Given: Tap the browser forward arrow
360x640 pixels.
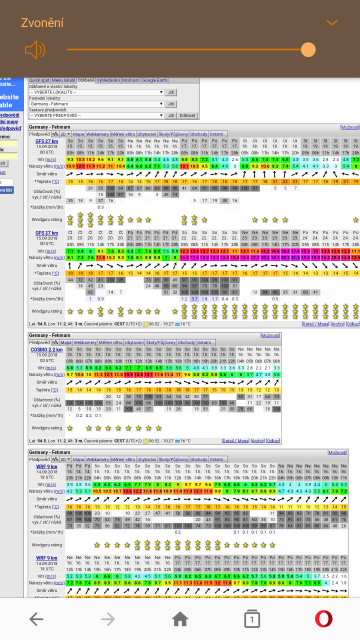Looking at the screenshot, I should tap(108, 619).
